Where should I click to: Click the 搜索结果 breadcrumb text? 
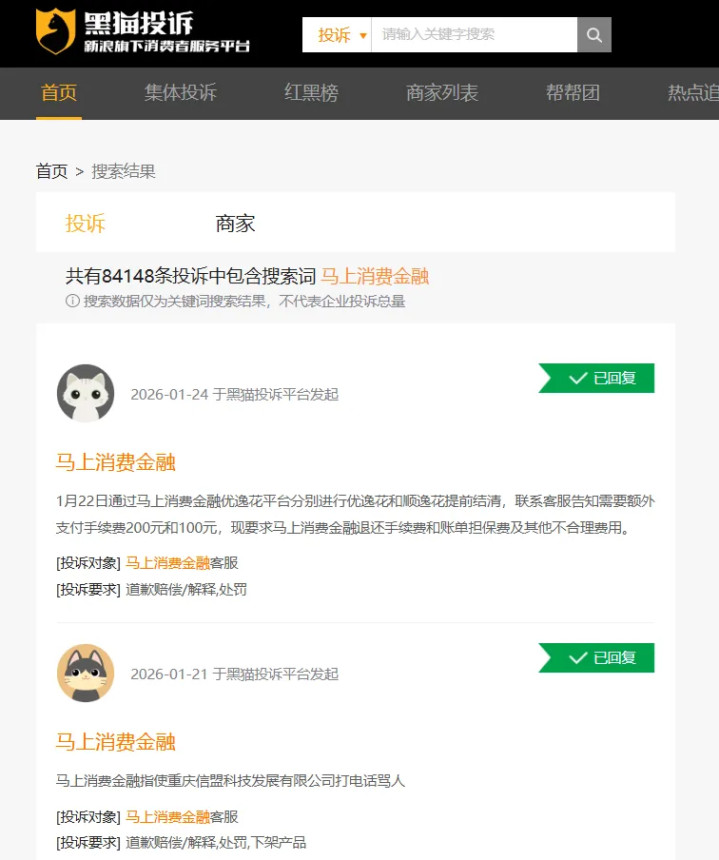tap(123, 171)
